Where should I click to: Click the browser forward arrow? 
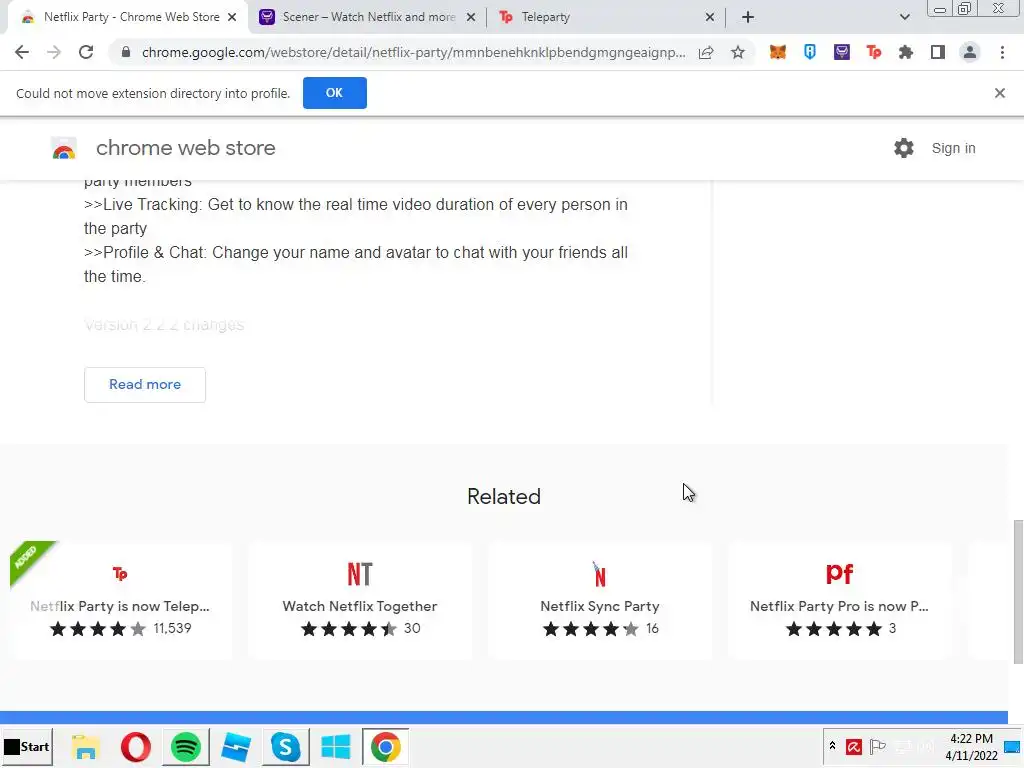point(54,52)
